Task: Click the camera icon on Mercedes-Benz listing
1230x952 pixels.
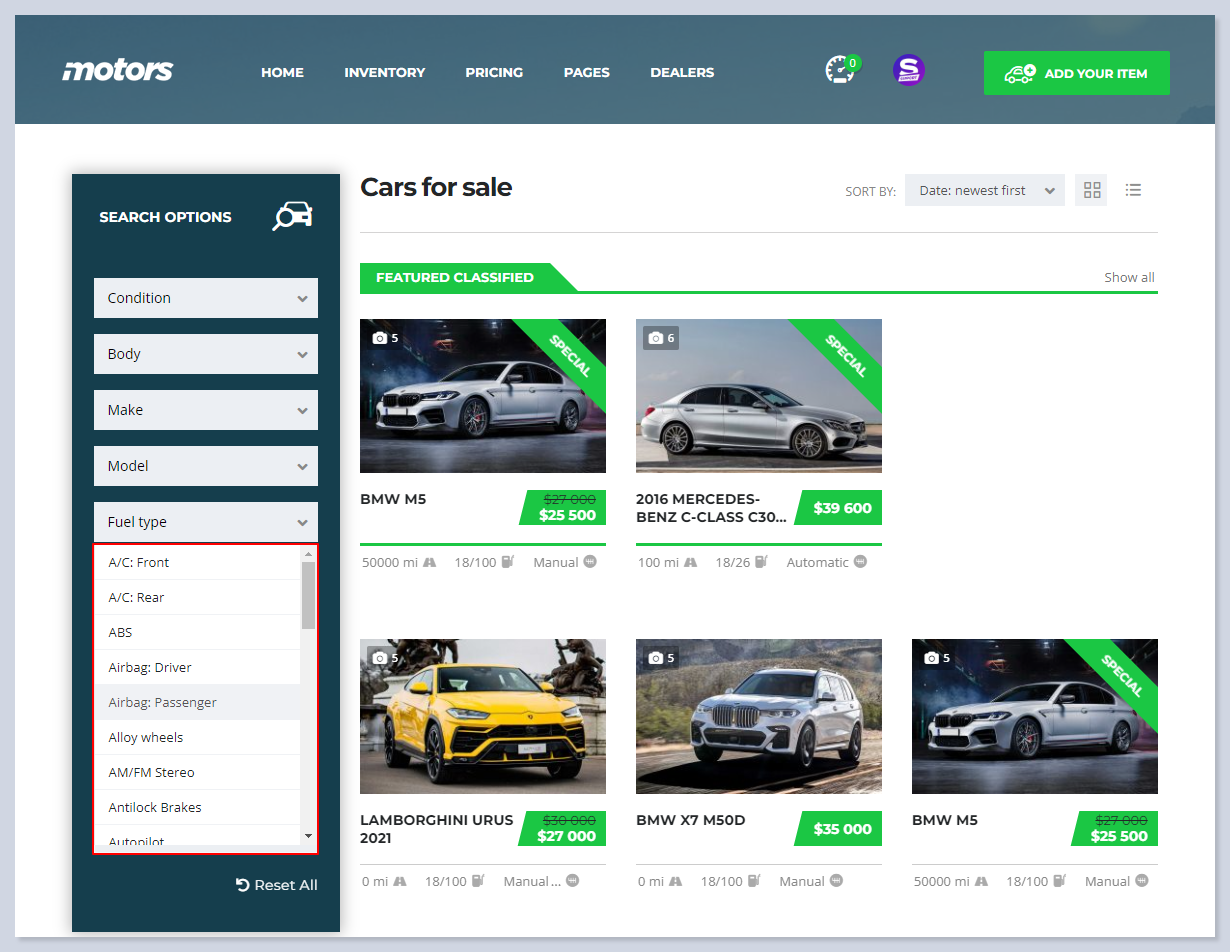Action: click(655, 338)
